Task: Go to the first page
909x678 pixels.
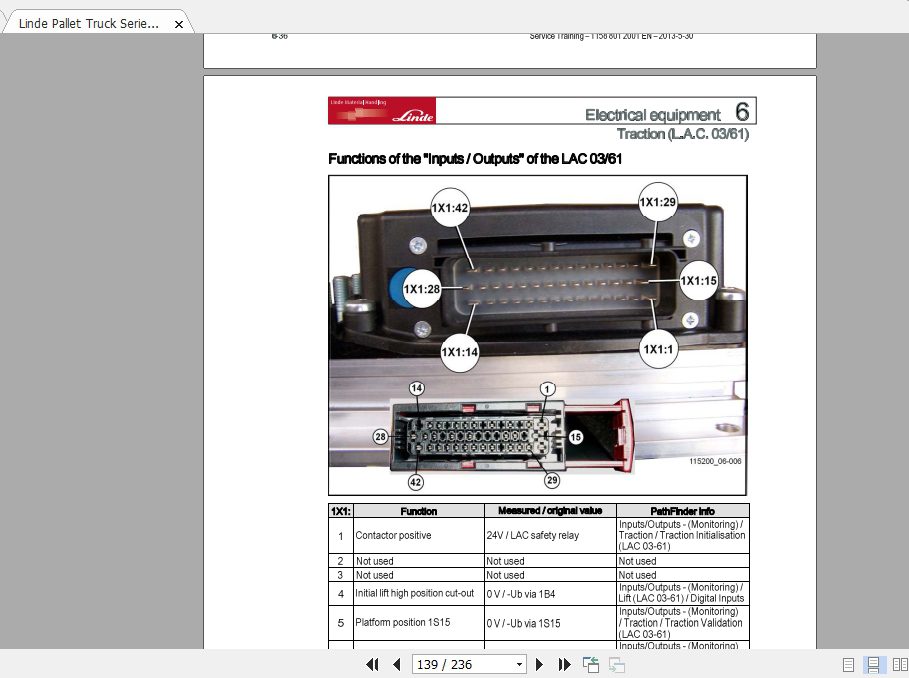Action: click(372, 664)
